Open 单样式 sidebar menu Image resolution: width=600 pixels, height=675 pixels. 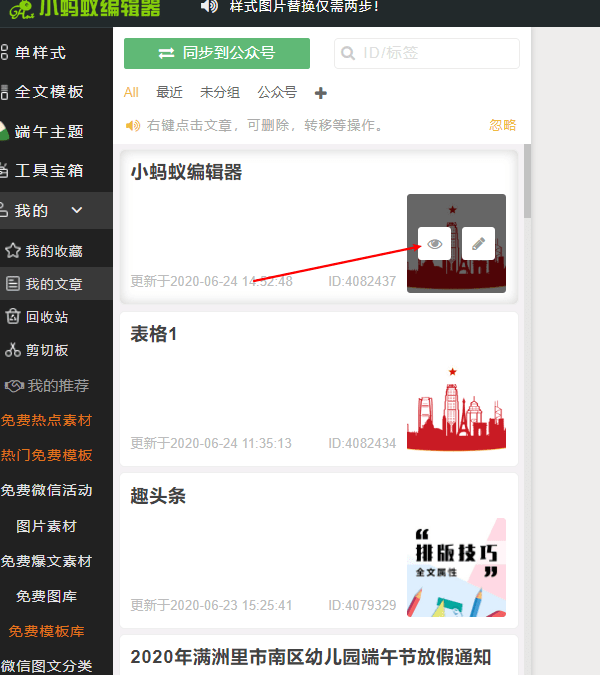33,53
